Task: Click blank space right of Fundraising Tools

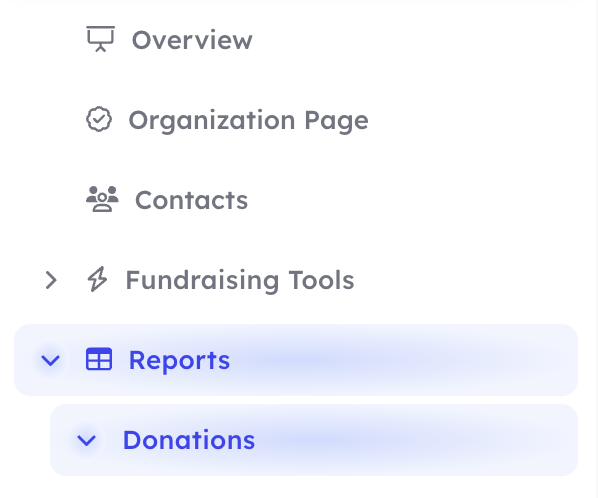Action: pos(467,280)
